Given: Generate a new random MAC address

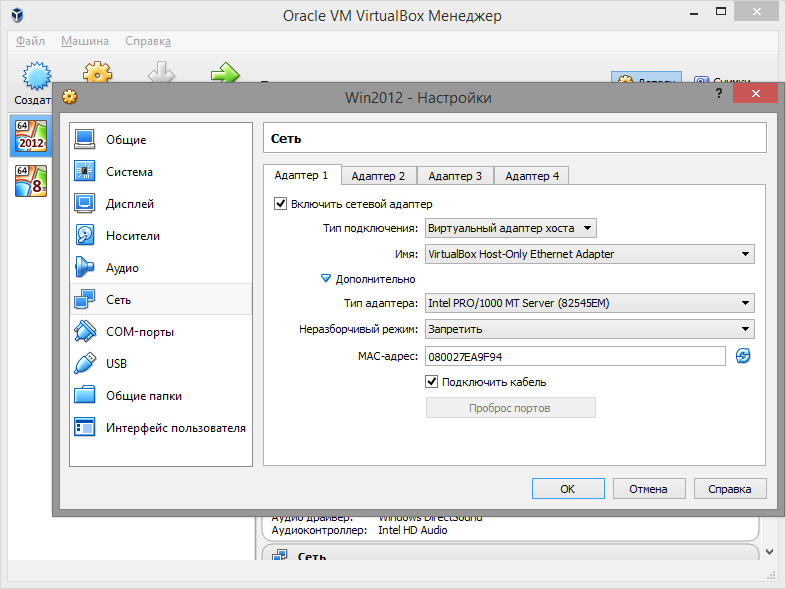Looking at the screenshot, I should click(x=743, y=356).
